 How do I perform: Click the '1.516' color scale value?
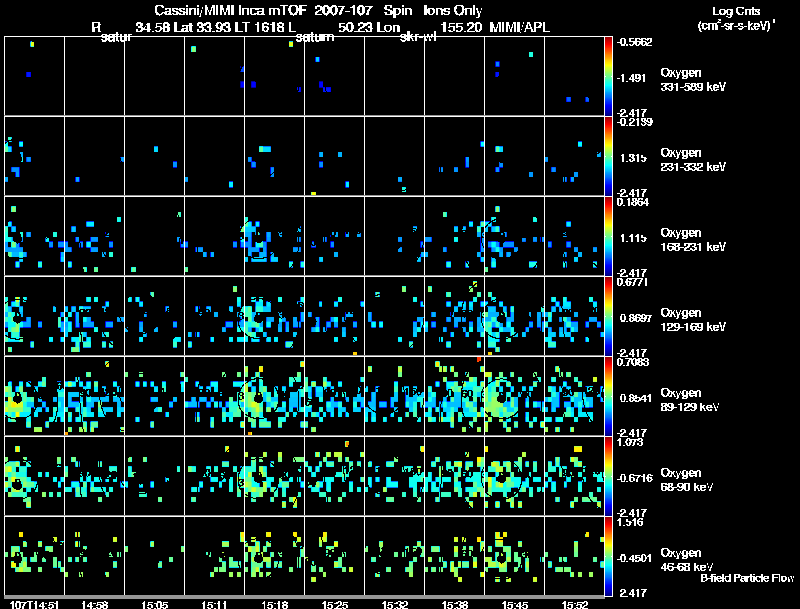pos(630,522)
